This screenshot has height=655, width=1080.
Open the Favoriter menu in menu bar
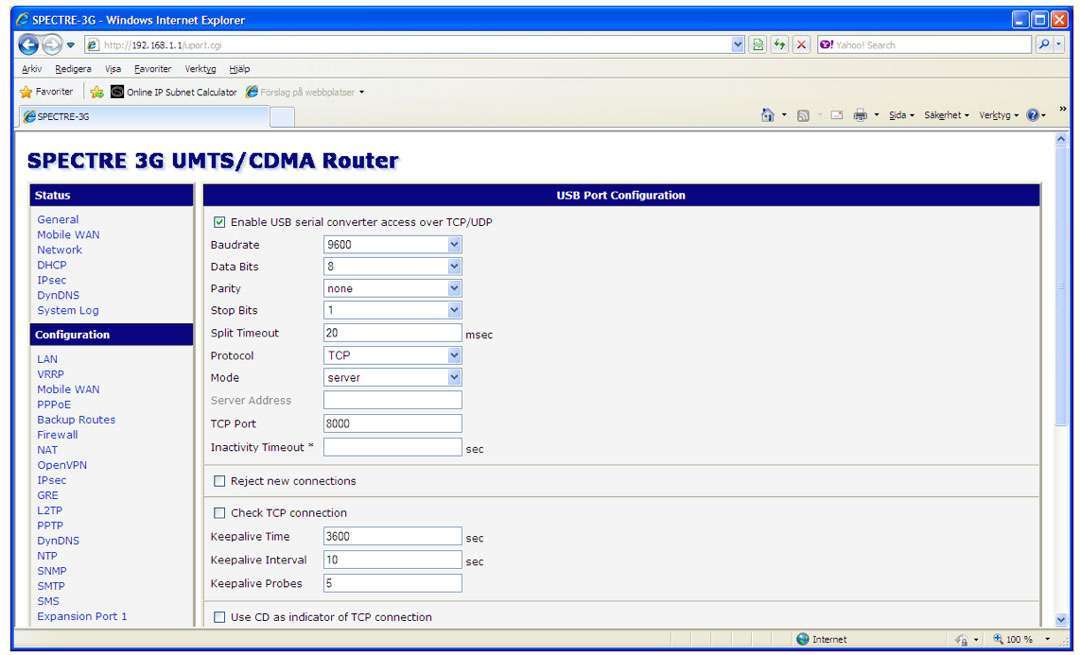tap(153, 69)
